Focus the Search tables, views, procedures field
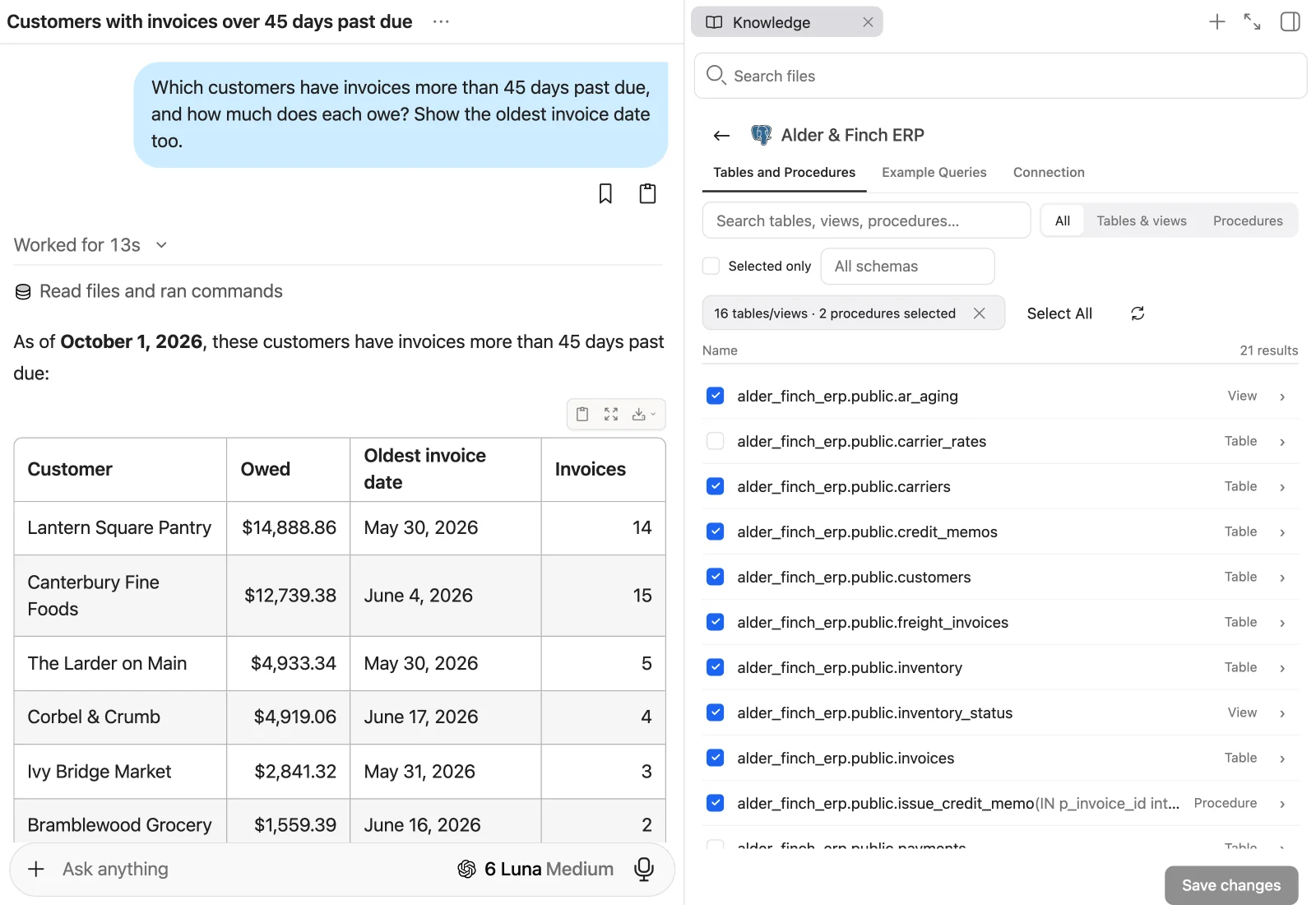1316x905 pixels. tap(866, 220)
